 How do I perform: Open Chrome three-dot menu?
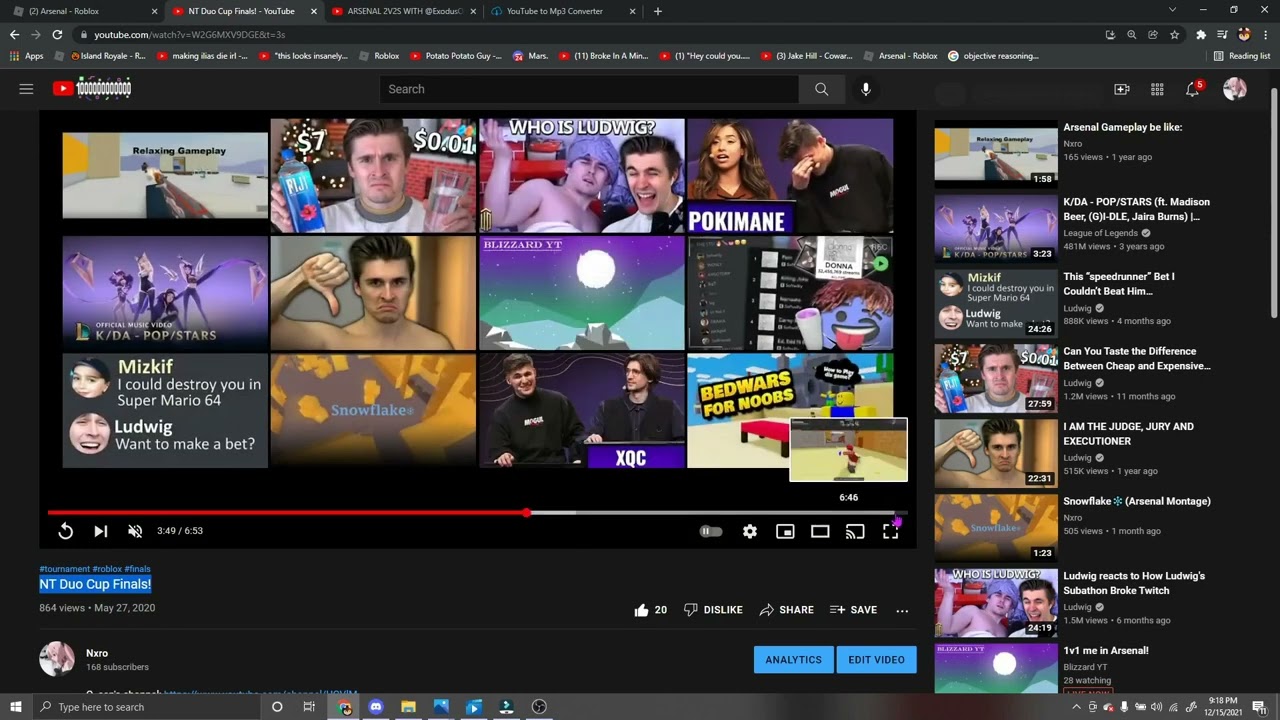(1265, 34)
